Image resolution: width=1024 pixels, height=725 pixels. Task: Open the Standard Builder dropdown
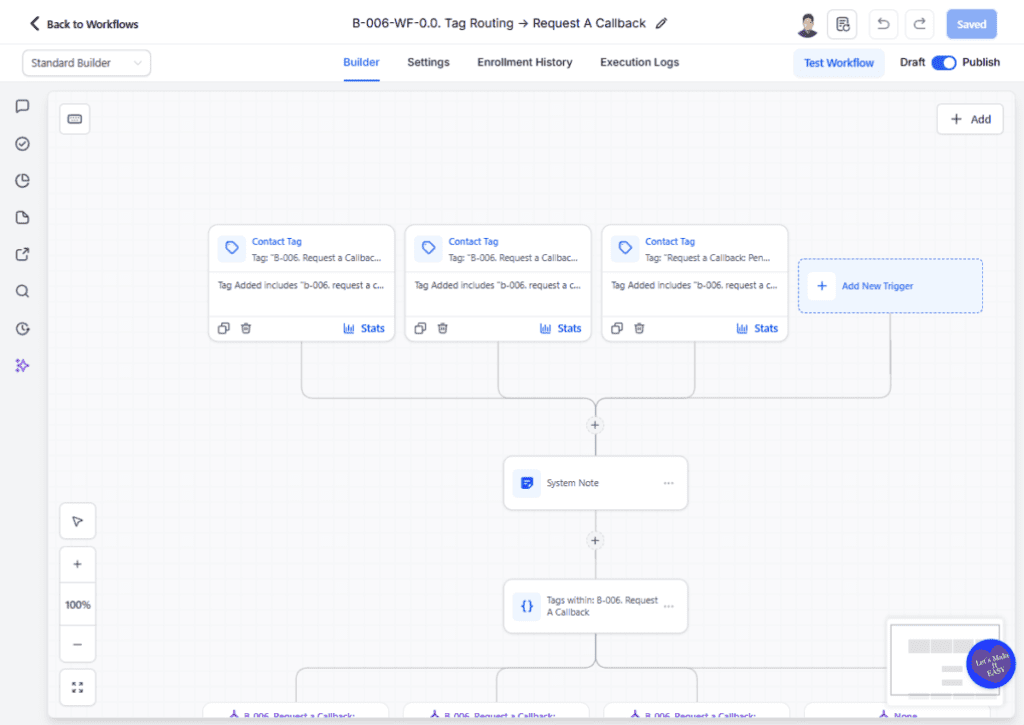(86, 62)
